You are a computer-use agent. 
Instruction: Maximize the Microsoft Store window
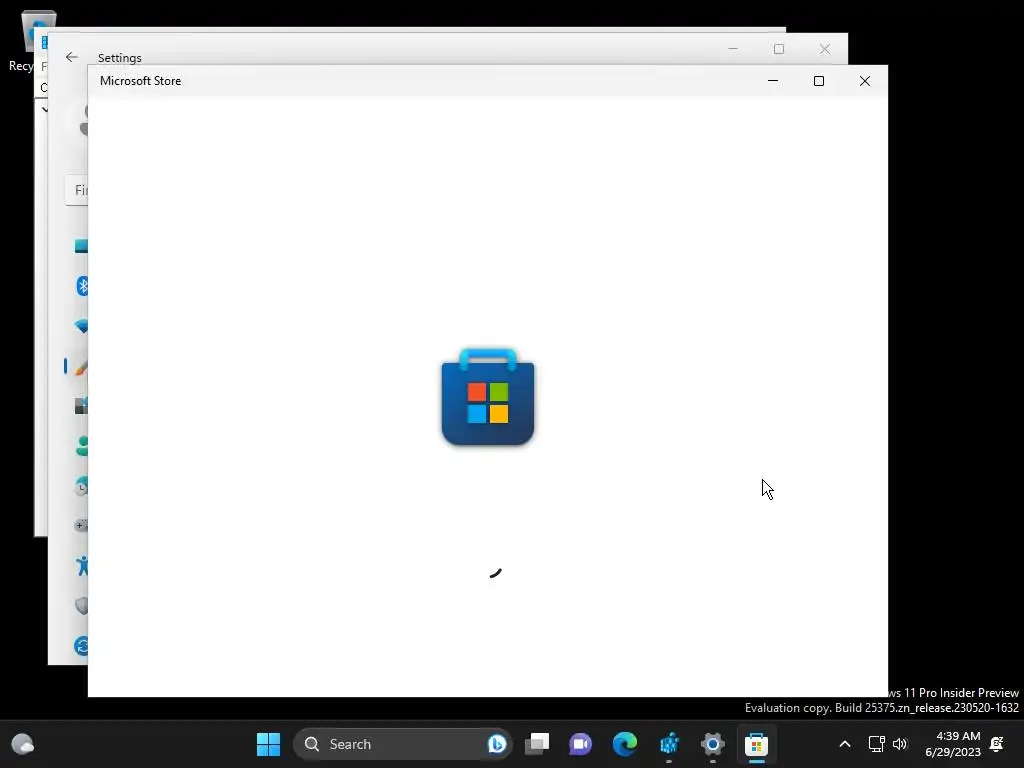(x=819, y=81)
